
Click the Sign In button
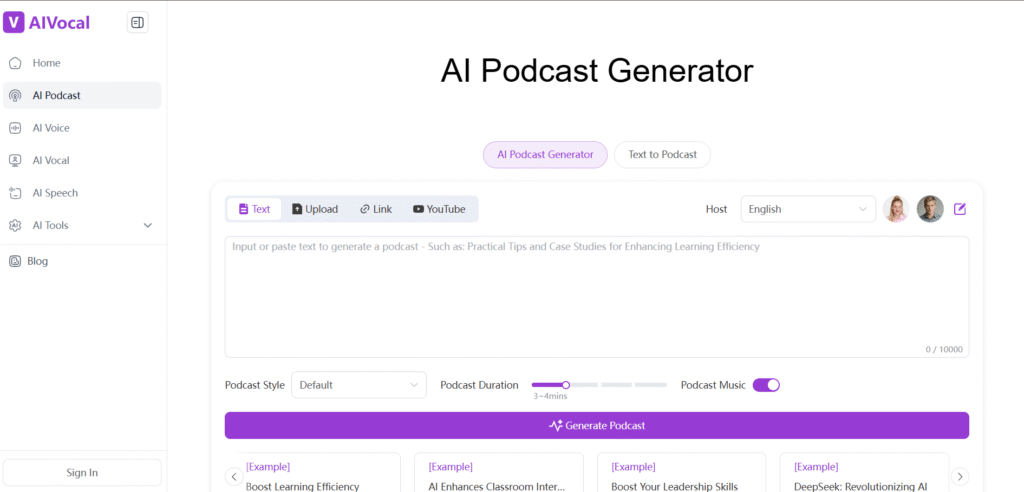[x=82, y=472]
